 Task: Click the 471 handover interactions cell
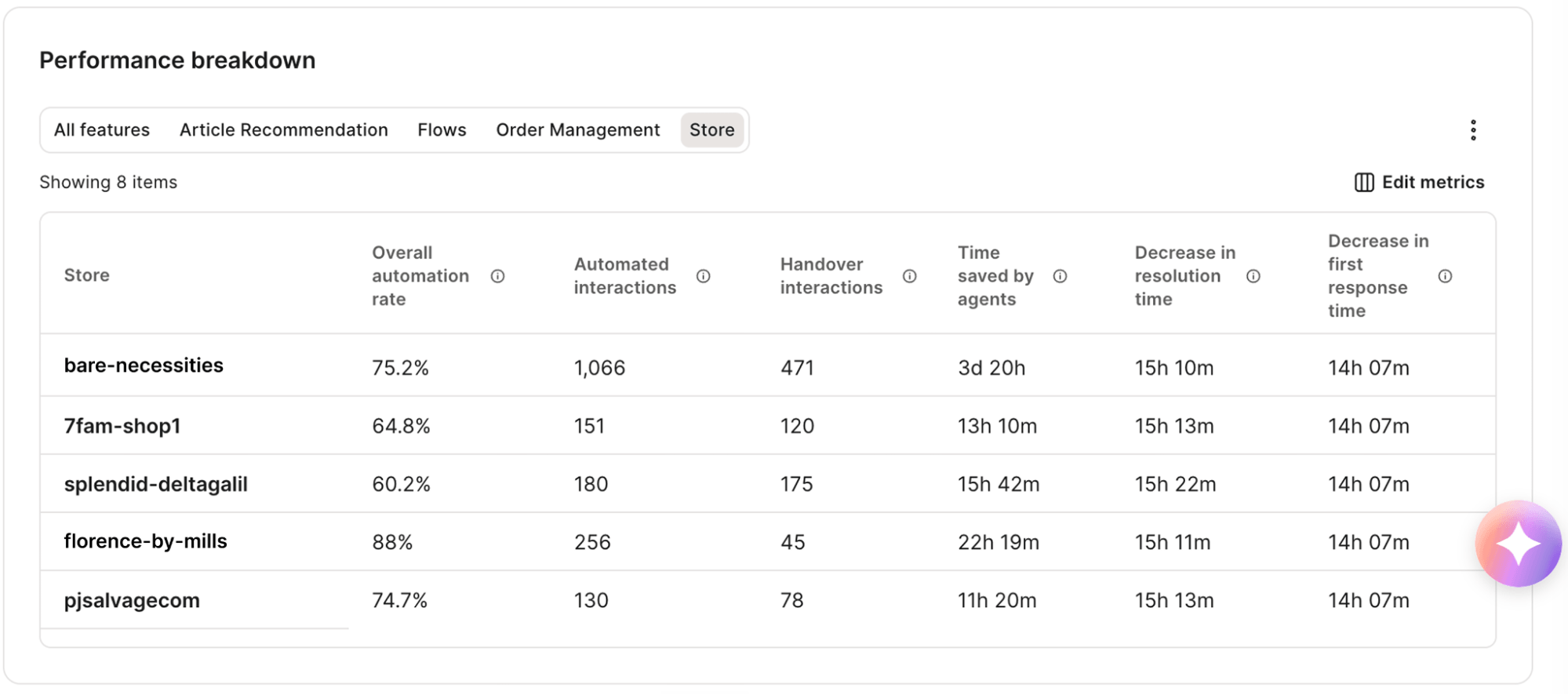point(797,368)
